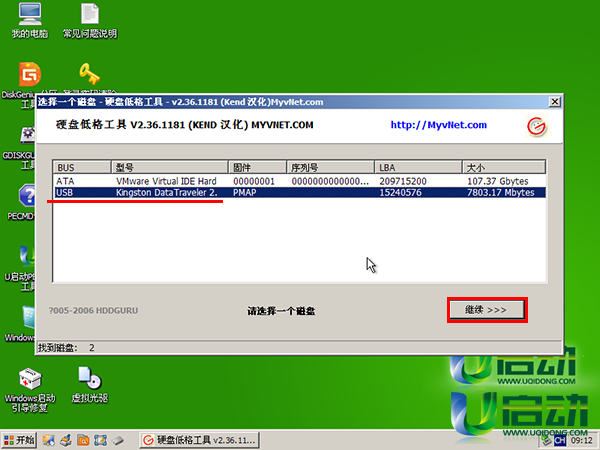Click the 型号 column header
The width and height of the screenshot is (600, 450).
(170, 167)
